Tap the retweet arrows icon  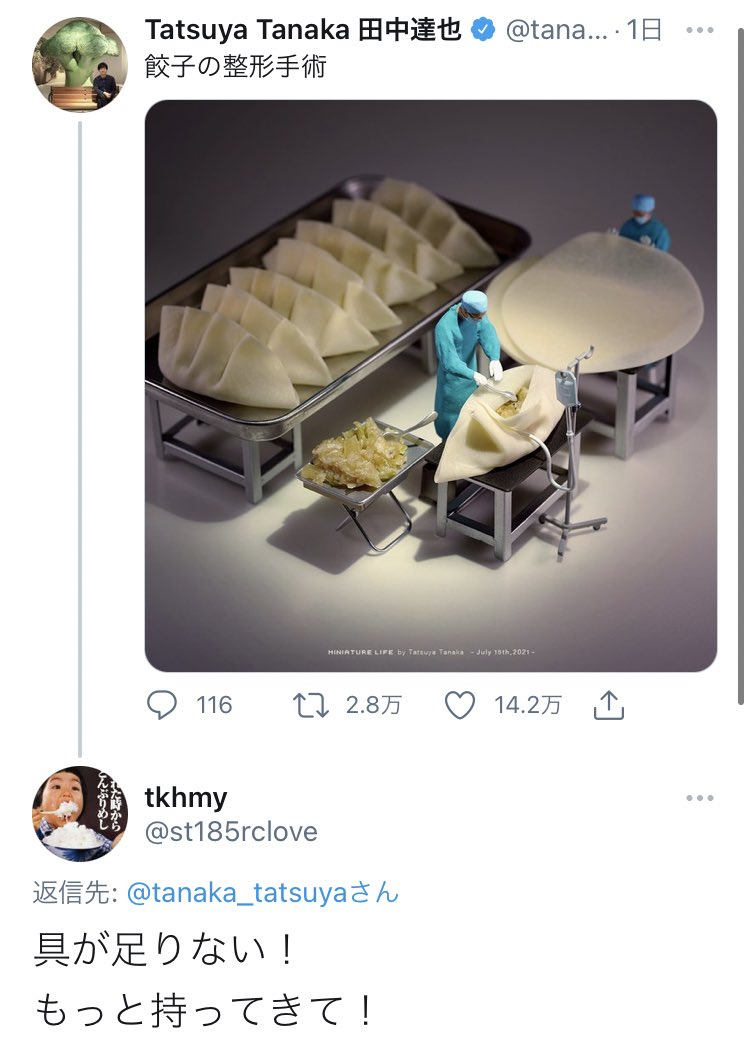click(x=310, y=706)
